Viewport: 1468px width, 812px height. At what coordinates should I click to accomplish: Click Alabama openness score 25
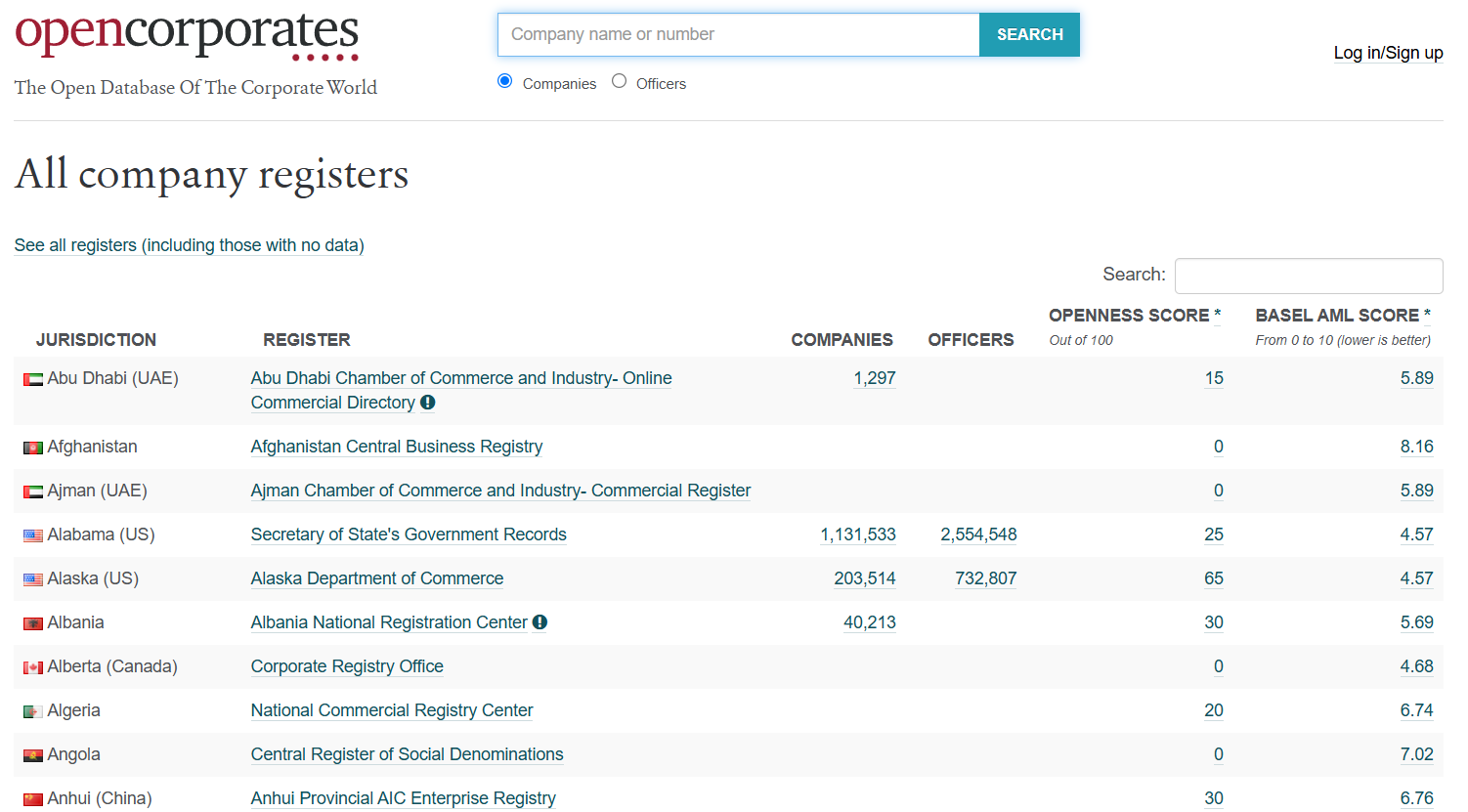point(1214,534)
